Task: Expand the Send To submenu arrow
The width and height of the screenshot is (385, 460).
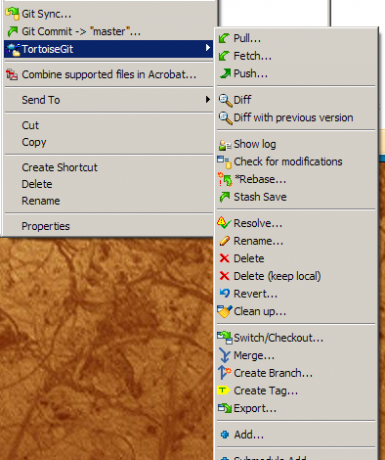Action: (x=208, y=99)
